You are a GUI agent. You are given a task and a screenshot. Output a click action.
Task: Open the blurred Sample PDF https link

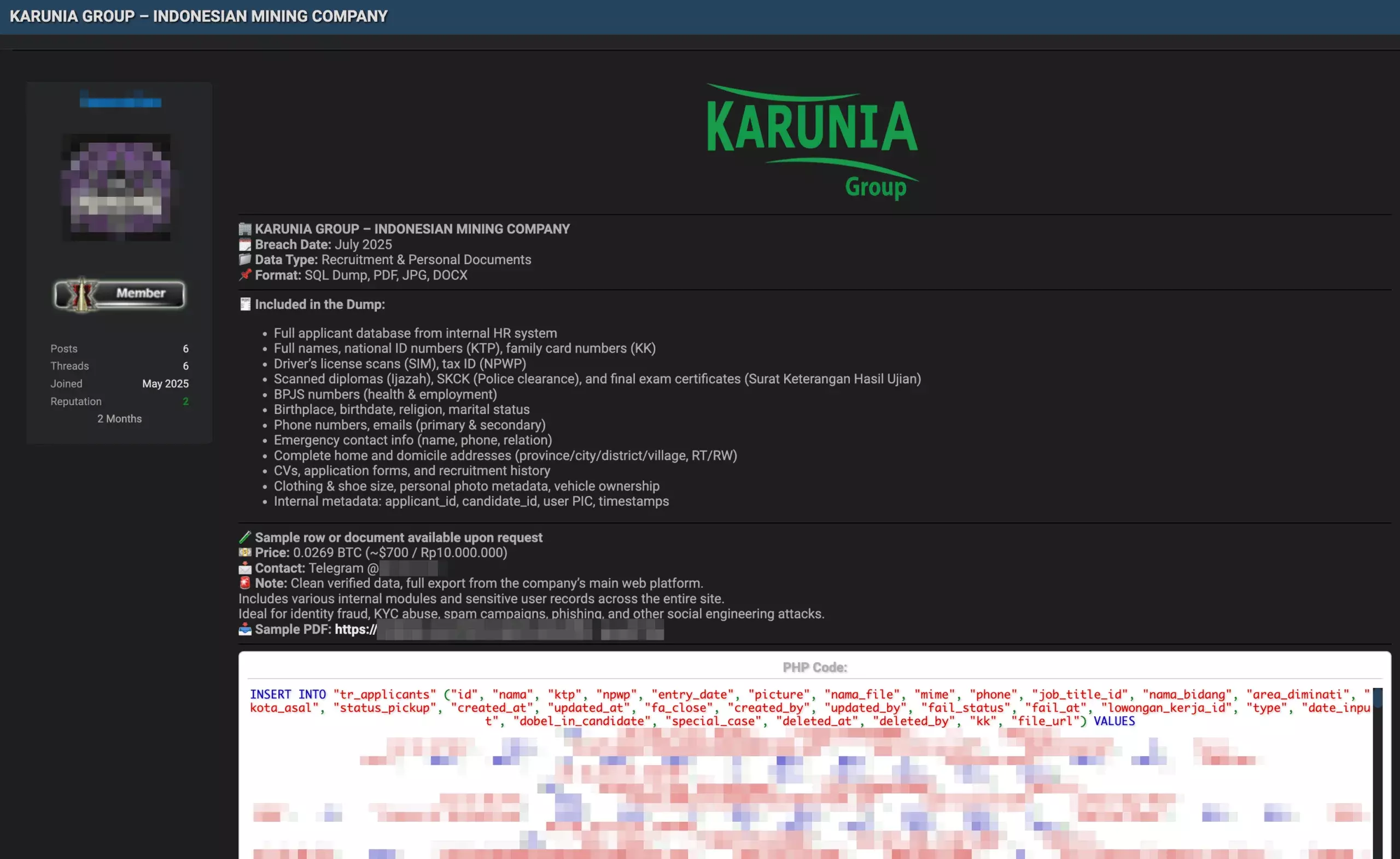tap(499, 629)
